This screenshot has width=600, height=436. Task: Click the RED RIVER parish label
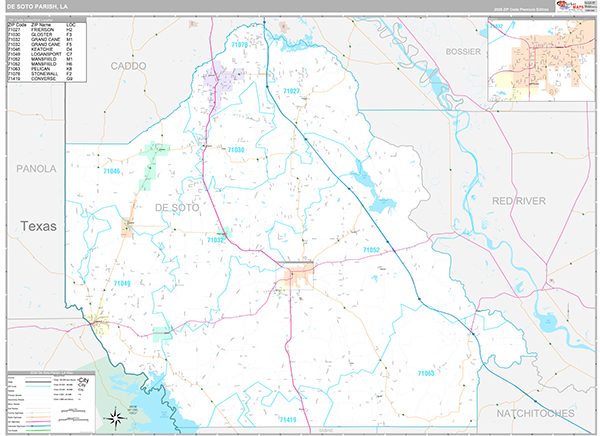(518, 201)
